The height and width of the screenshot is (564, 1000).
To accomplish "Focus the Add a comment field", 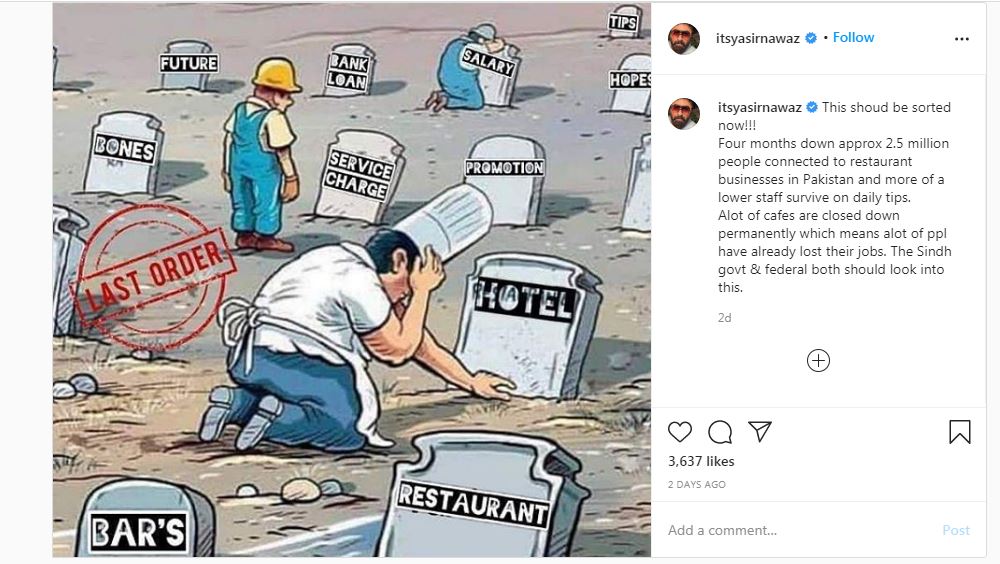I will pyautogui.click(x=800, y=530).
